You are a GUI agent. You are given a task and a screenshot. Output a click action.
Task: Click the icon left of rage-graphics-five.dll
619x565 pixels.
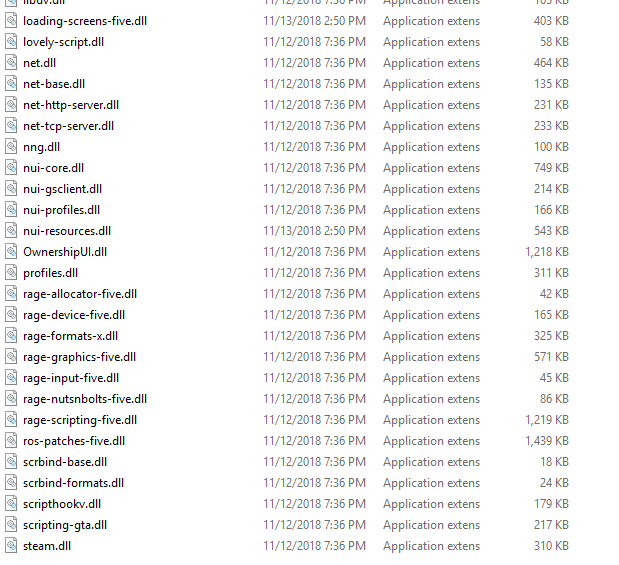[x=11, y=357]
